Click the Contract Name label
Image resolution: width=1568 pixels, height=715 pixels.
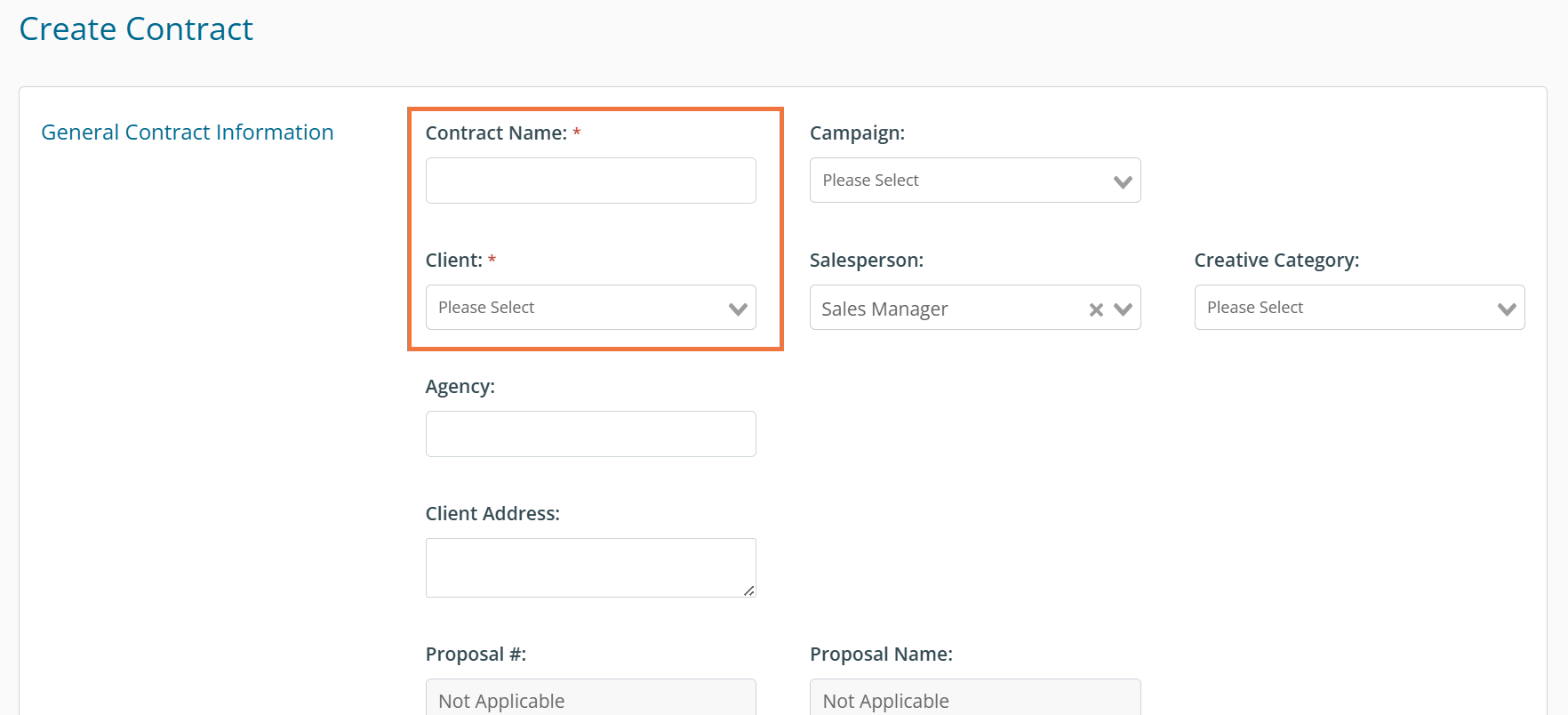tap(496, 133)
